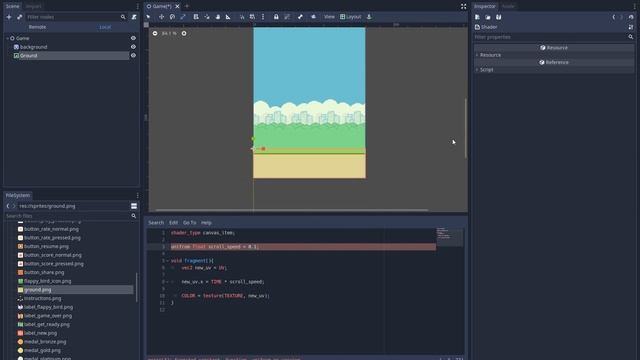Viewport: 640px width, 360px height.
Task: Click the FileSystem list vertical scrollbar
Action: click(136, 288)
